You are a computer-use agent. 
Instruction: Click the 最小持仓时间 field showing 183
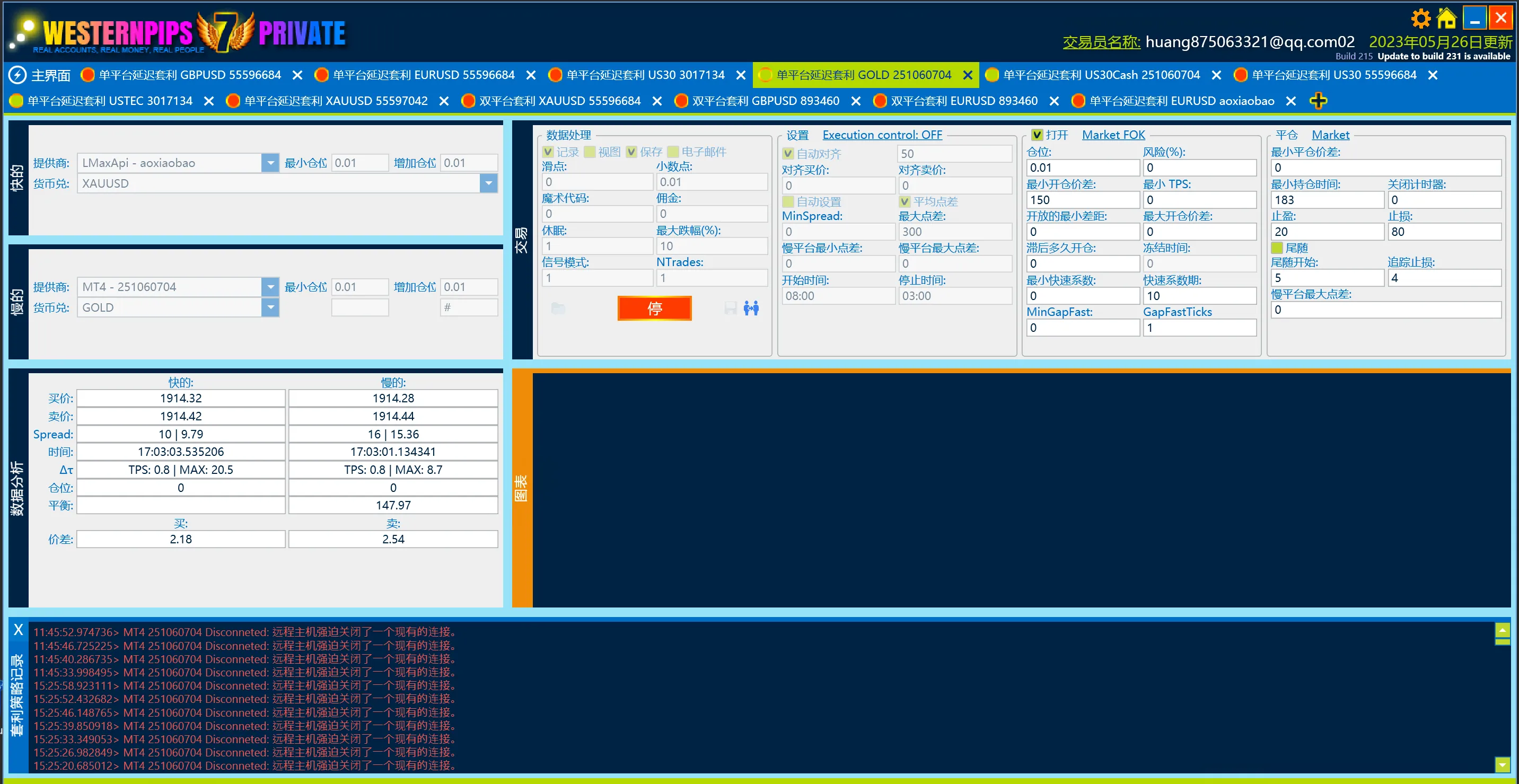tap(1328, 200)
